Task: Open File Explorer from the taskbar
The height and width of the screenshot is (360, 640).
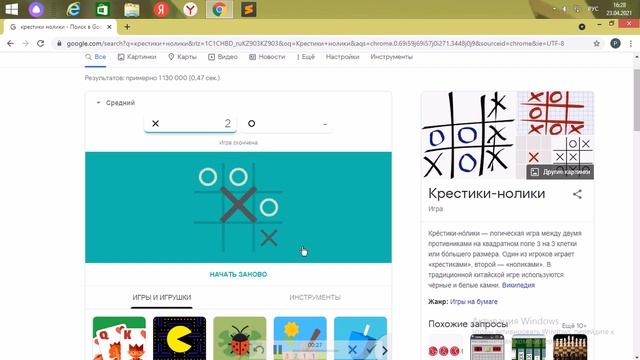Action: [132, 9]
